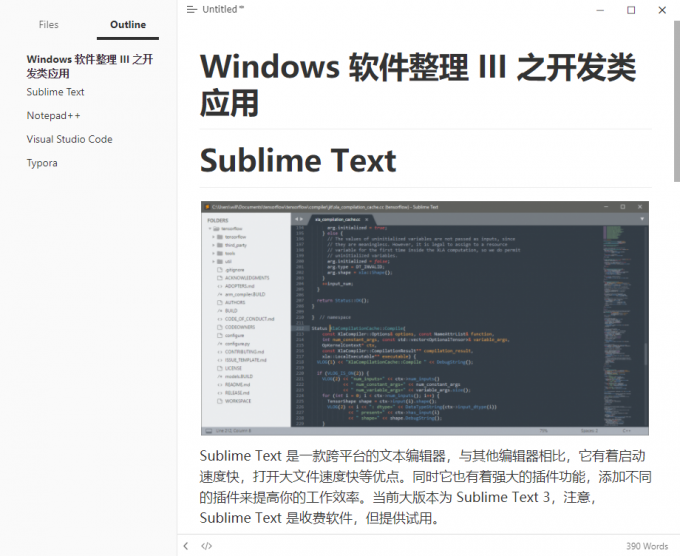Maximize the Typora window
Screen dimensions: 680x556
coord(631,10)
